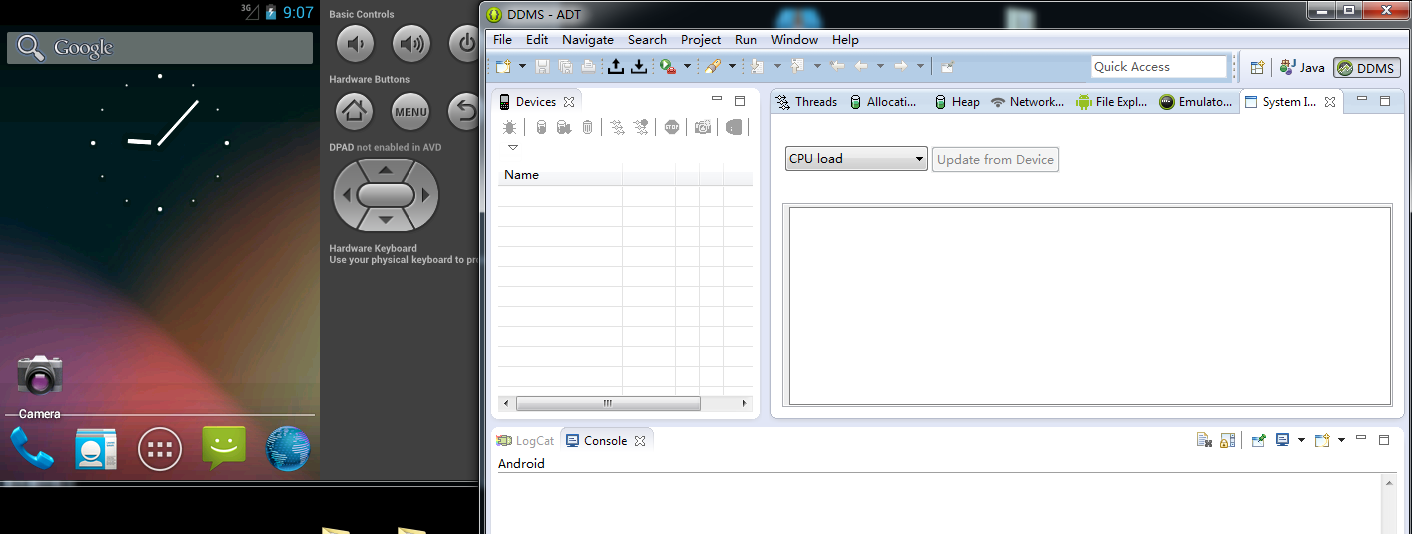Click the New wizard icon in toolbar
The width and height of the screenshot is (1412, 534).
[x=503, y=66]
